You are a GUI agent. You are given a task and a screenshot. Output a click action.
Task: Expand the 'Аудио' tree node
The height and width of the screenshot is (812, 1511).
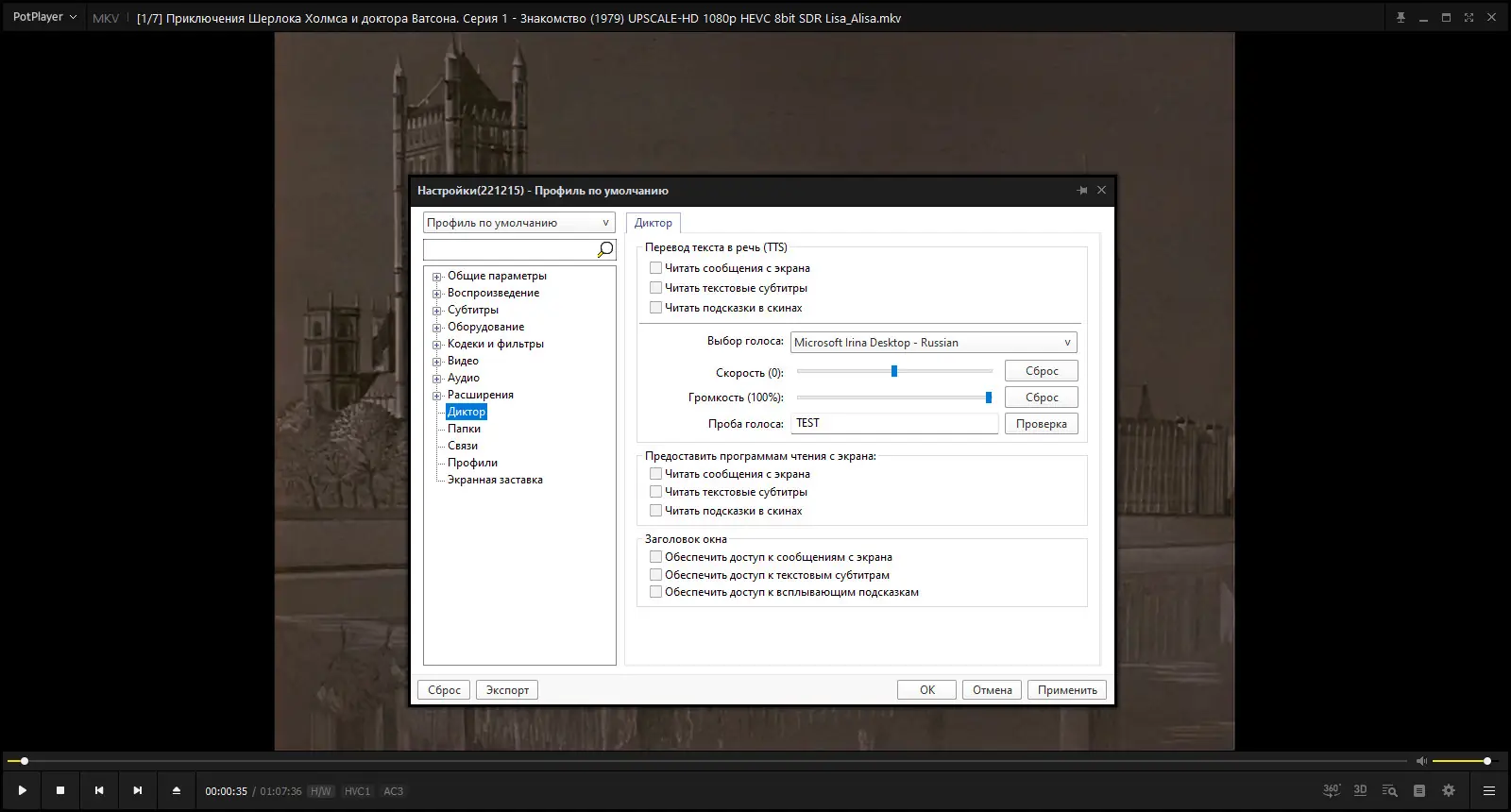(437, 379)
